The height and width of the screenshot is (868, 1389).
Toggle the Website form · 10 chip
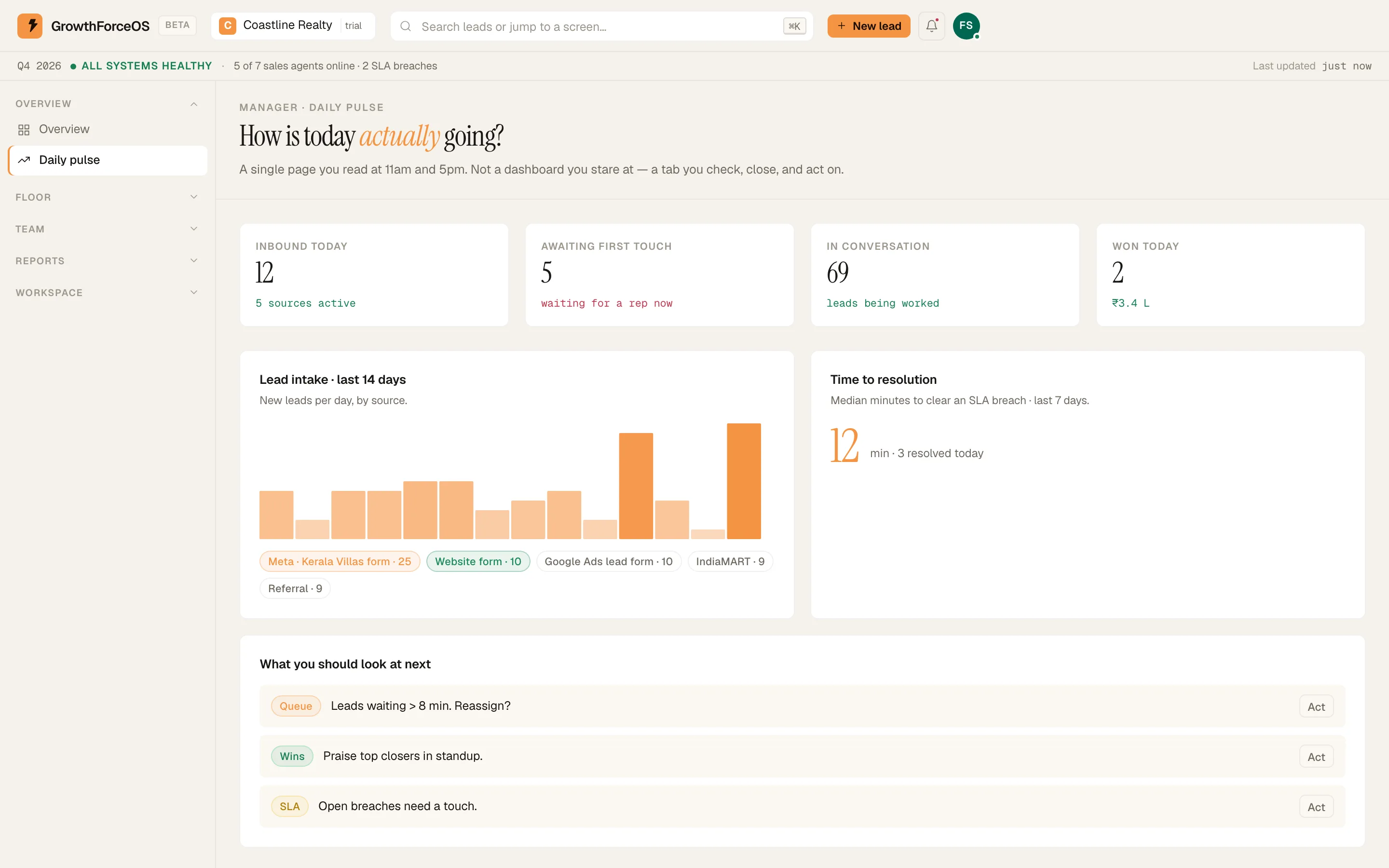pos(478,561)
